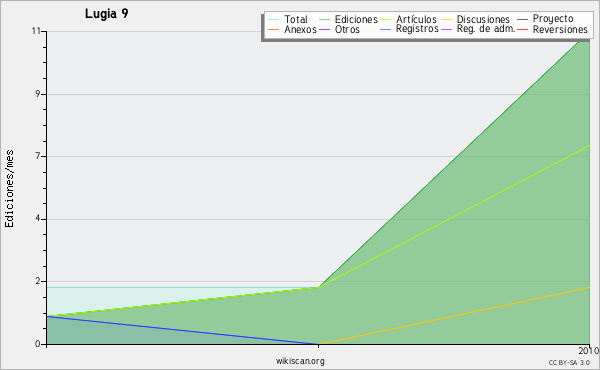Screen dimensions: 600x370
Task: Click the red Reversiones legend color line
Action: click(522, 29)
